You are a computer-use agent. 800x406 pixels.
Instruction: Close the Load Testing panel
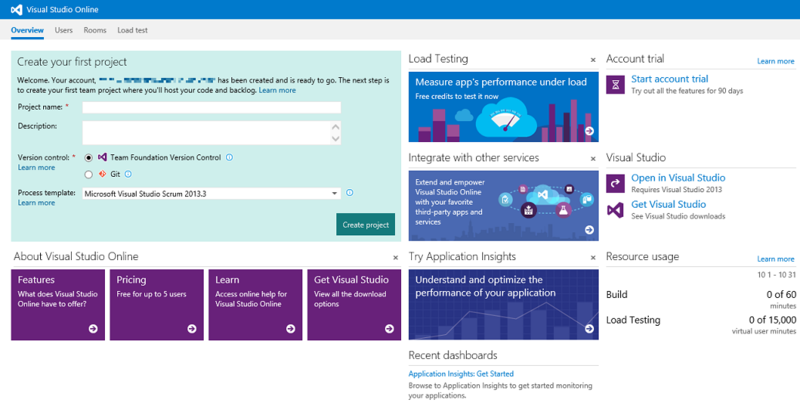[593, 60]
